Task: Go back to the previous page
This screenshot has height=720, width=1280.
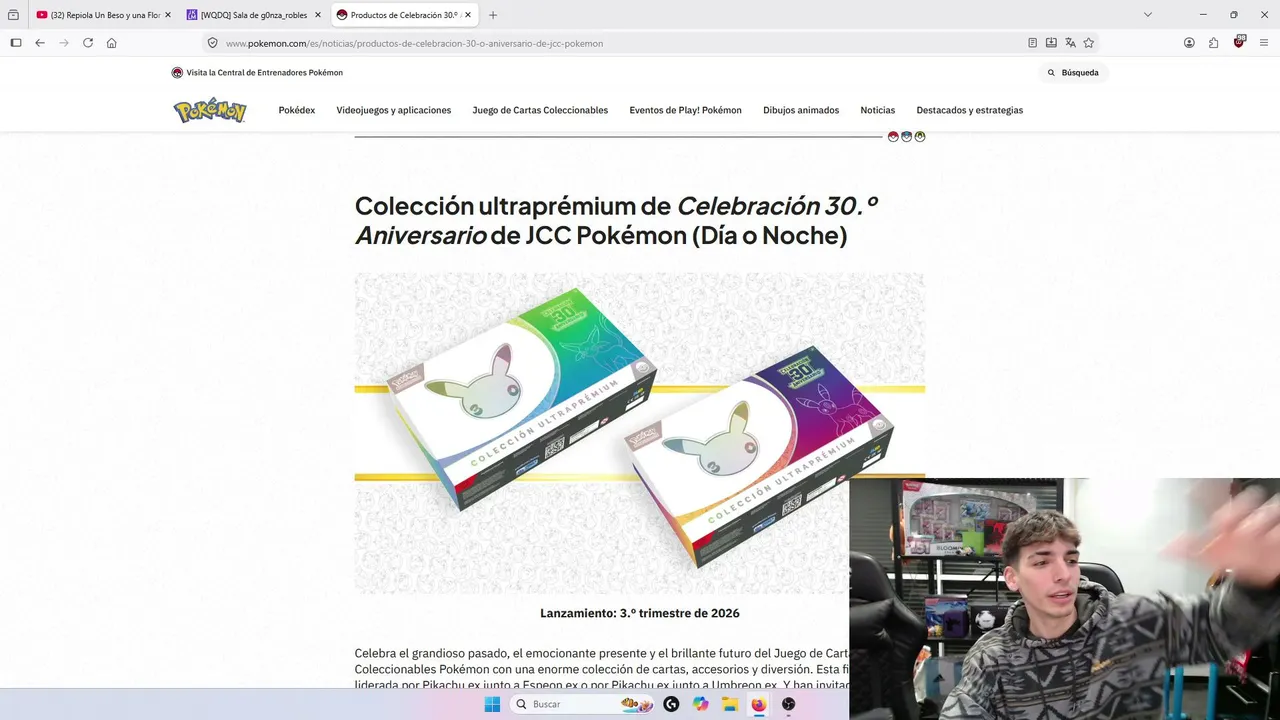Action: (40, 43)
